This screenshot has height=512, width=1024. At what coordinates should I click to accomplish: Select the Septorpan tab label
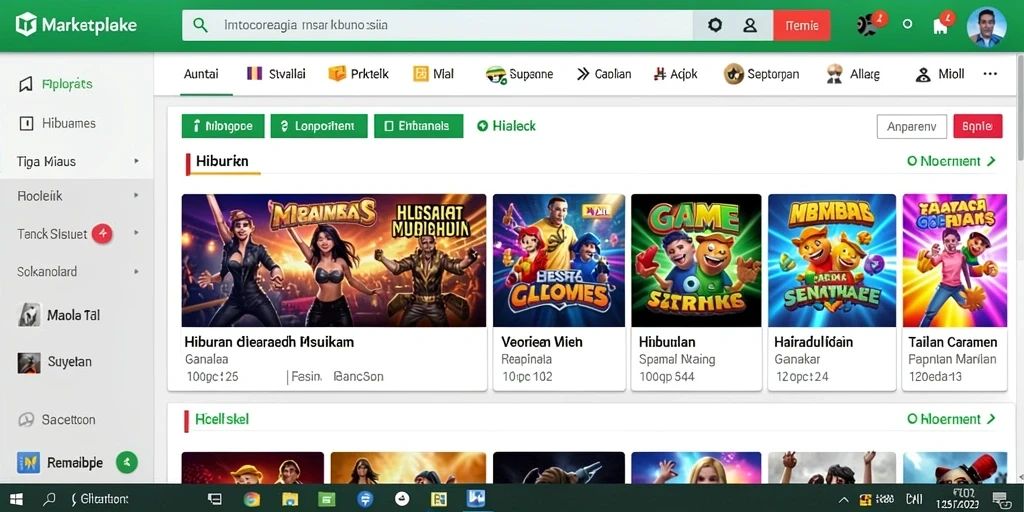point(773,74)
